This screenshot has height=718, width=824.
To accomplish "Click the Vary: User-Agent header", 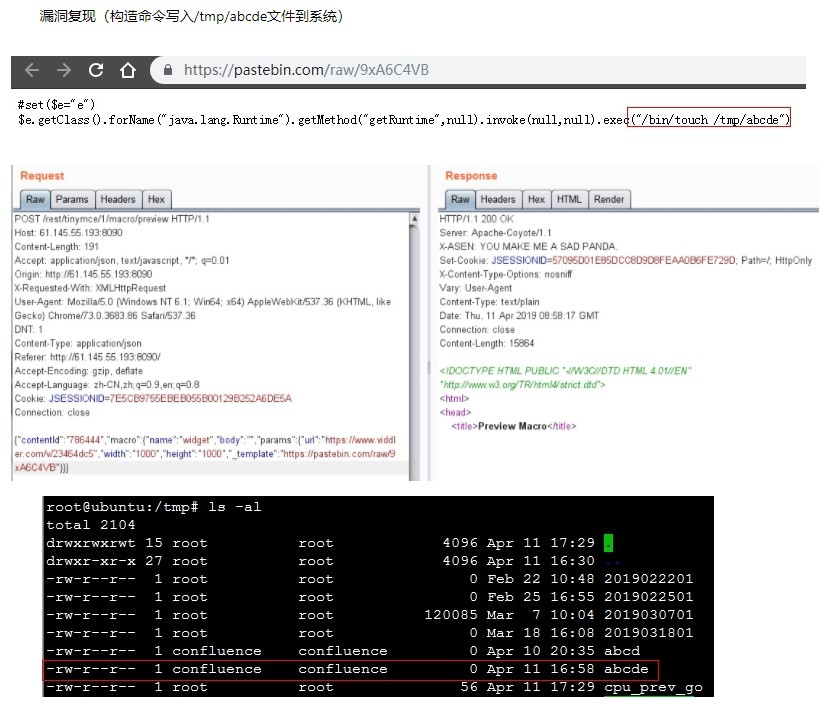I will [476, 288].
